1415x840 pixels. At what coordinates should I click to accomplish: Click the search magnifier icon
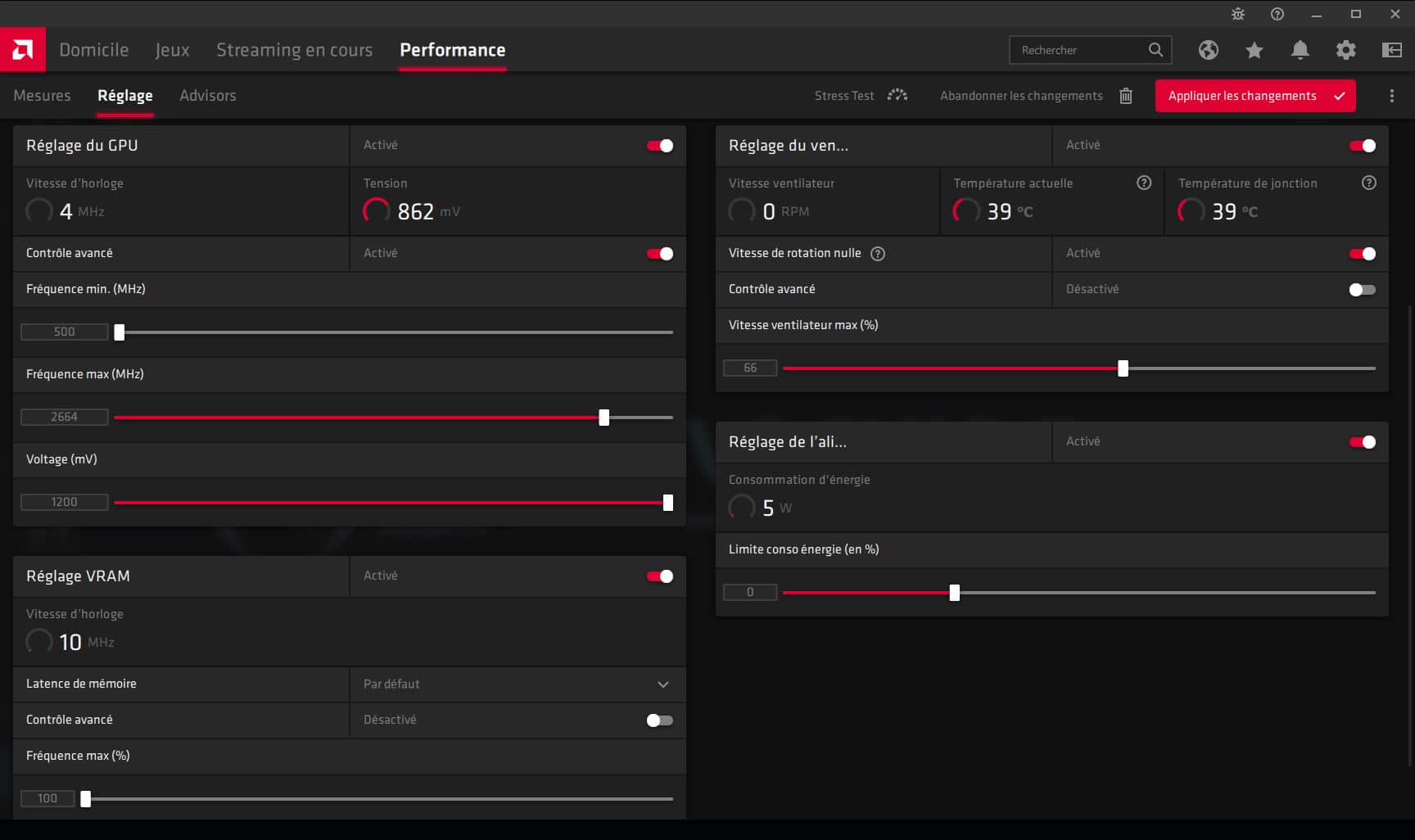(x=1155, y=50)
